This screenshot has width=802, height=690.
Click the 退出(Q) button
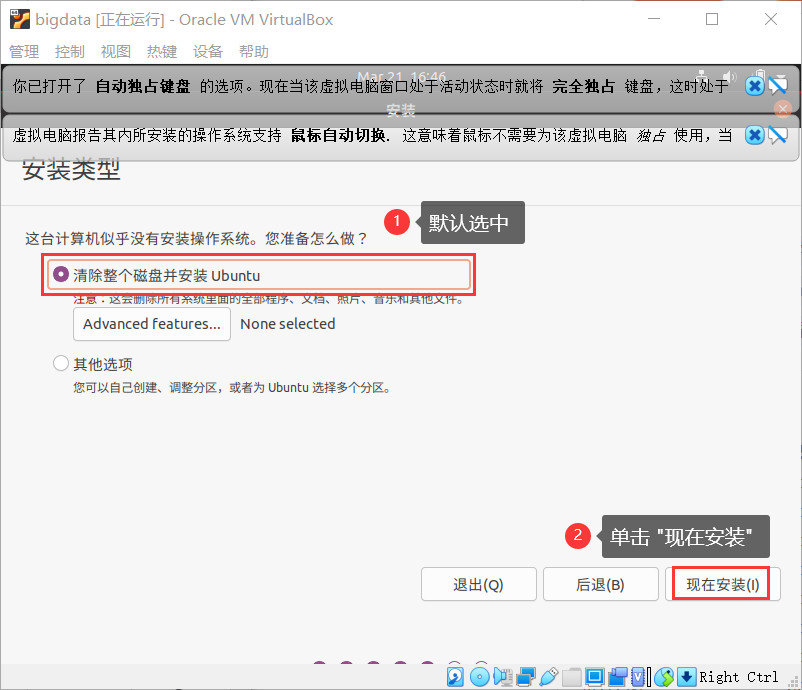point(478,584)
